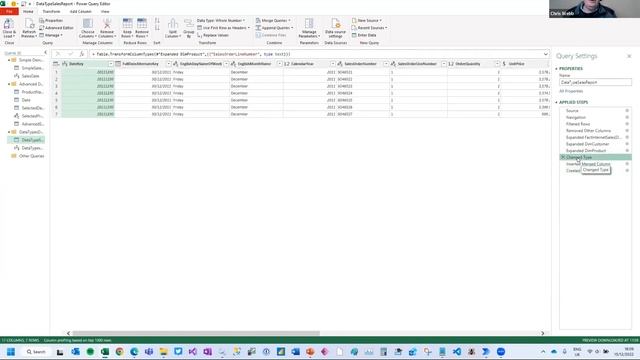Click the DateKey column data type icon
The height and width of the screenshot is (360, 640).
64,64
